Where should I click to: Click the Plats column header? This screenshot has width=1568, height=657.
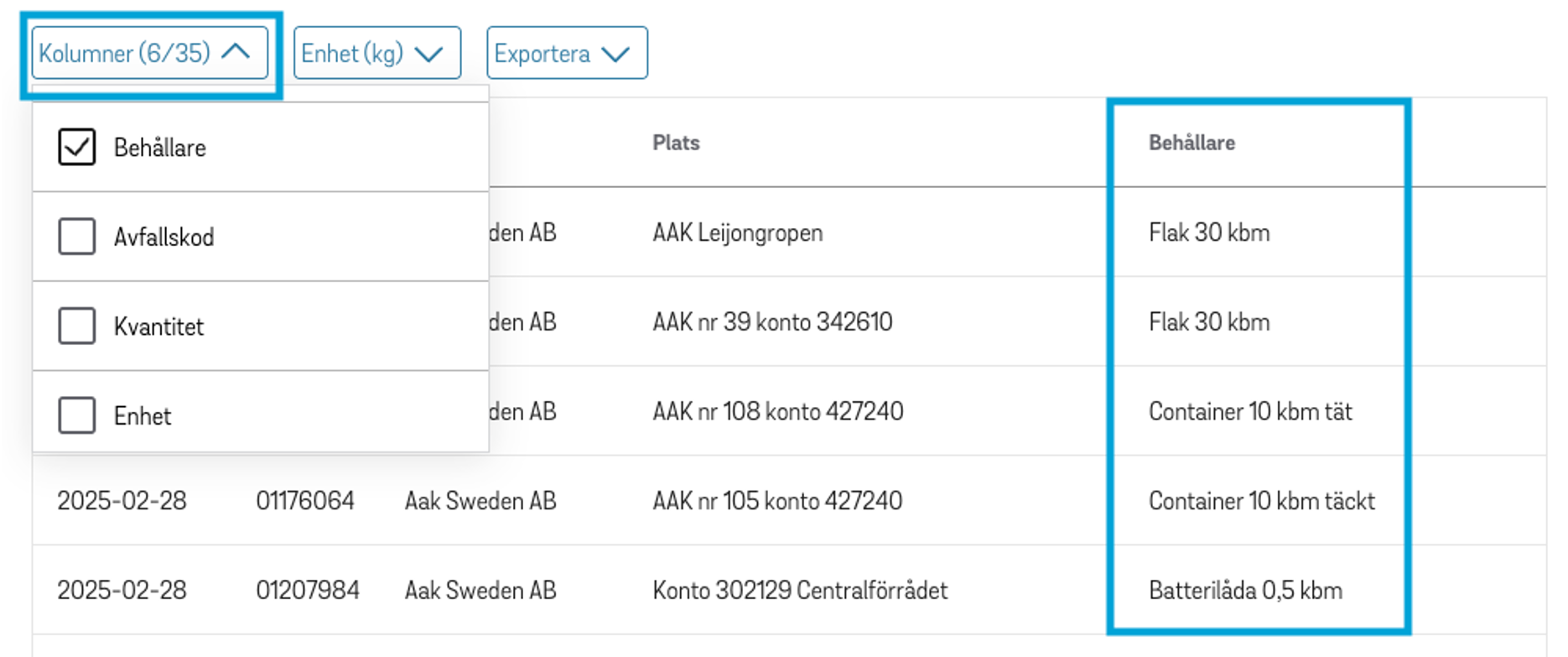pos(676,143)
